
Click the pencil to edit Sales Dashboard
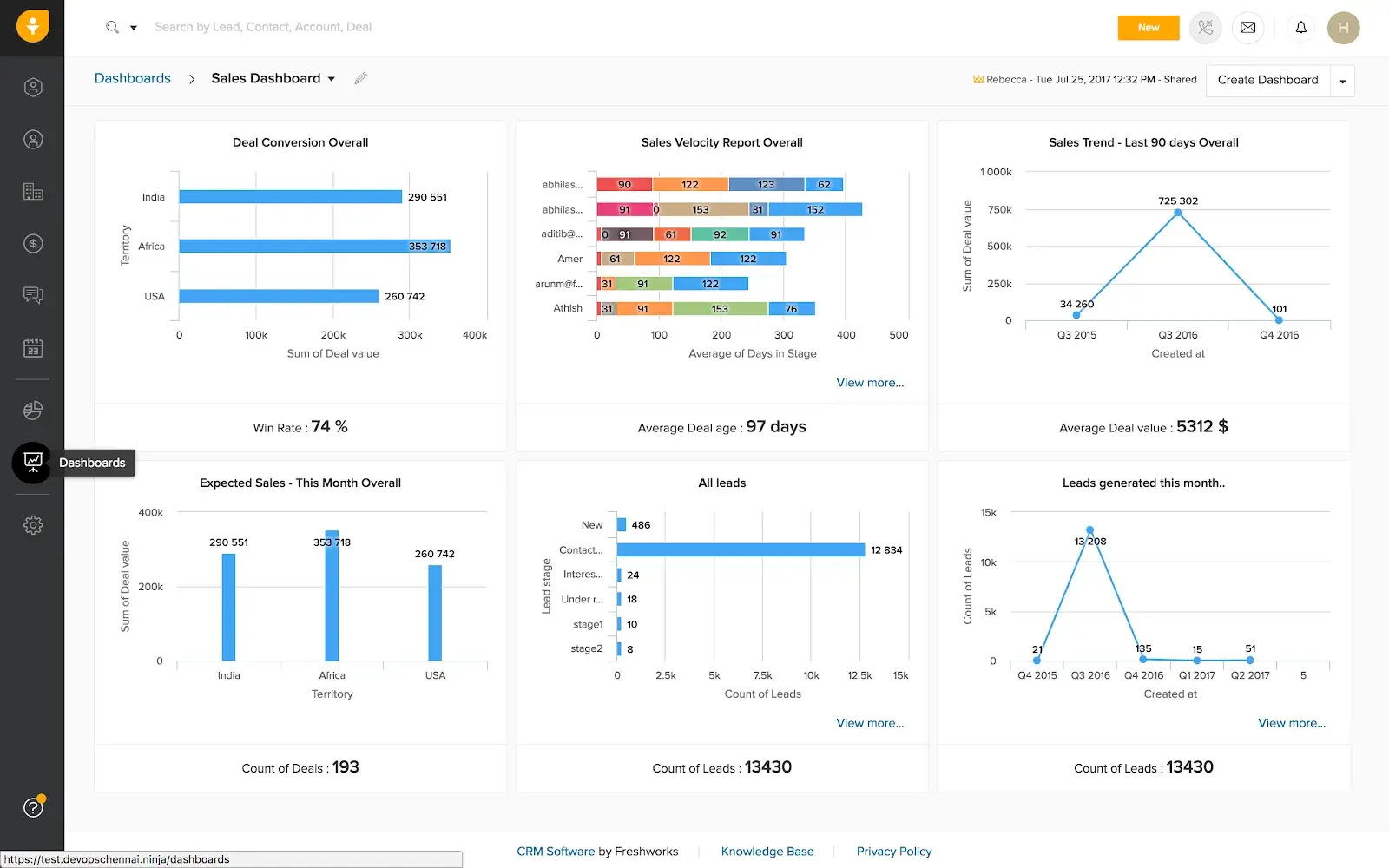[361, 78]
